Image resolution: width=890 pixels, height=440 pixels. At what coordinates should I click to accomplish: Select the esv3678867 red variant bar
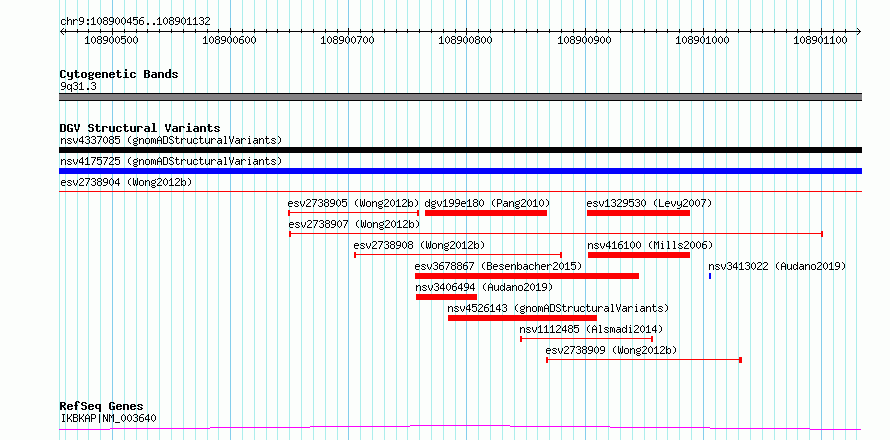(x=527, y=276)
